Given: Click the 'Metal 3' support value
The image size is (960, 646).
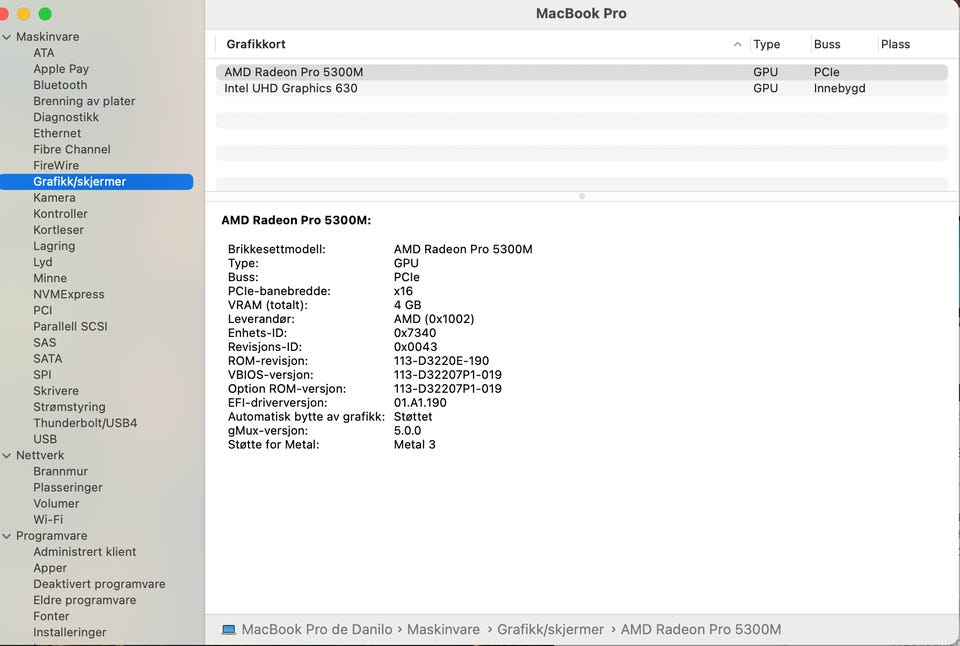Looking at the screenshot, I should (414, 445).
